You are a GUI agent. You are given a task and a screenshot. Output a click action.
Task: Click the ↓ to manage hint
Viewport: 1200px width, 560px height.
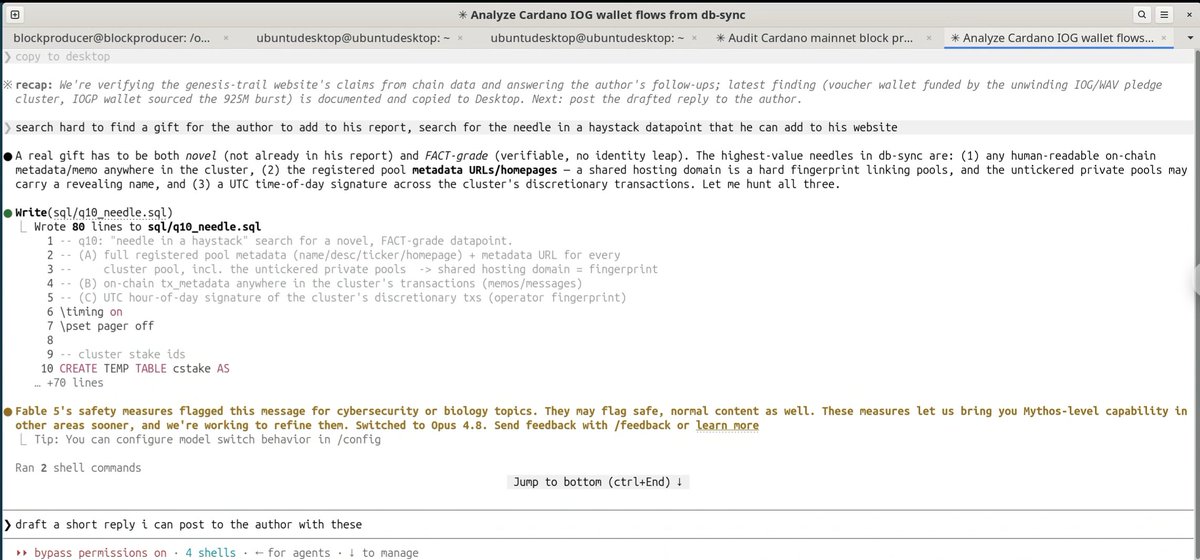(385, 552)
